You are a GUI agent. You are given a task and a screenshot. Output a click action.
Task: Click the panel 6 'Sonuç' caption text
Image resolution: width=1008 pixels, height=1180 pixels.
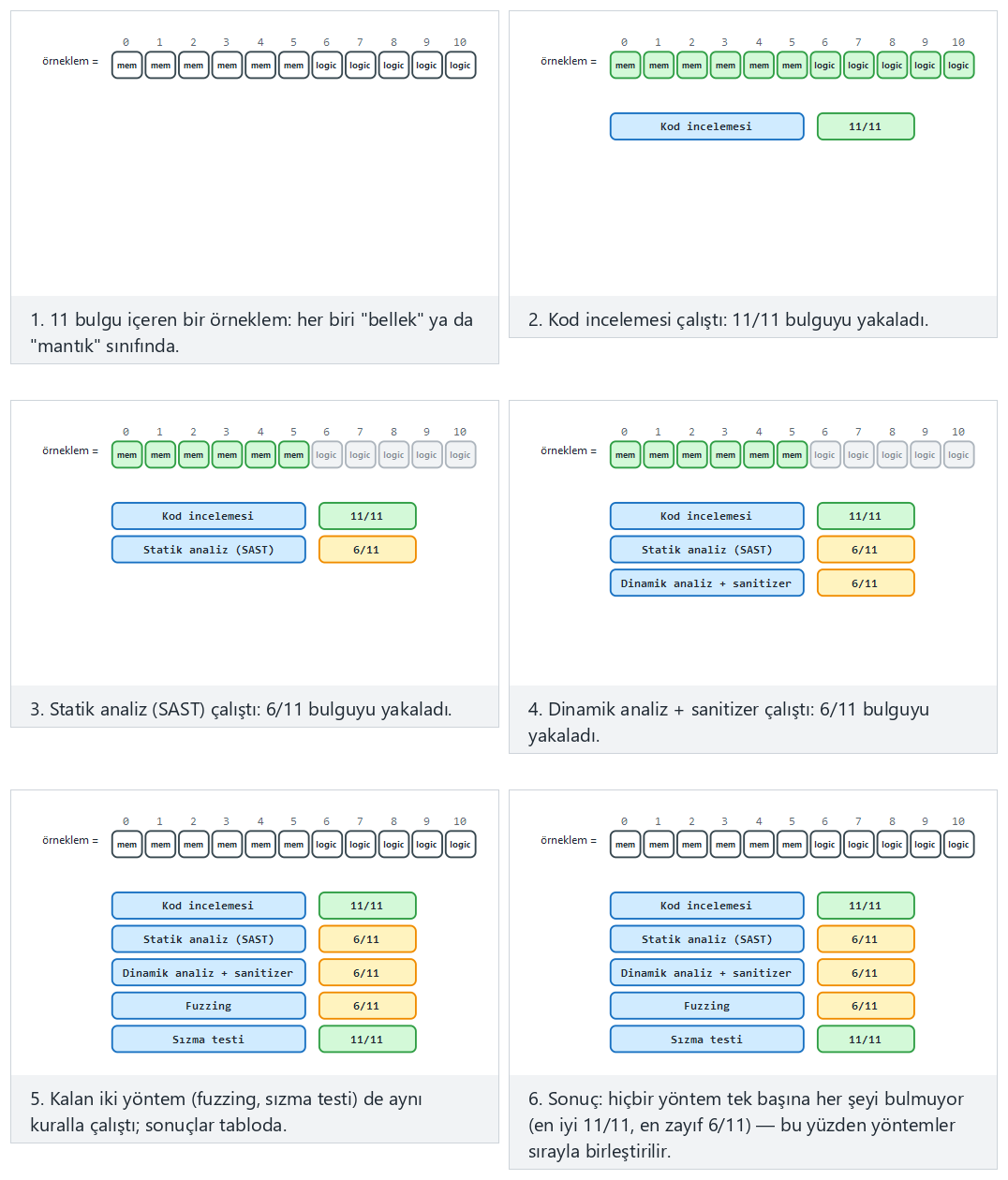click(746, 1125)
